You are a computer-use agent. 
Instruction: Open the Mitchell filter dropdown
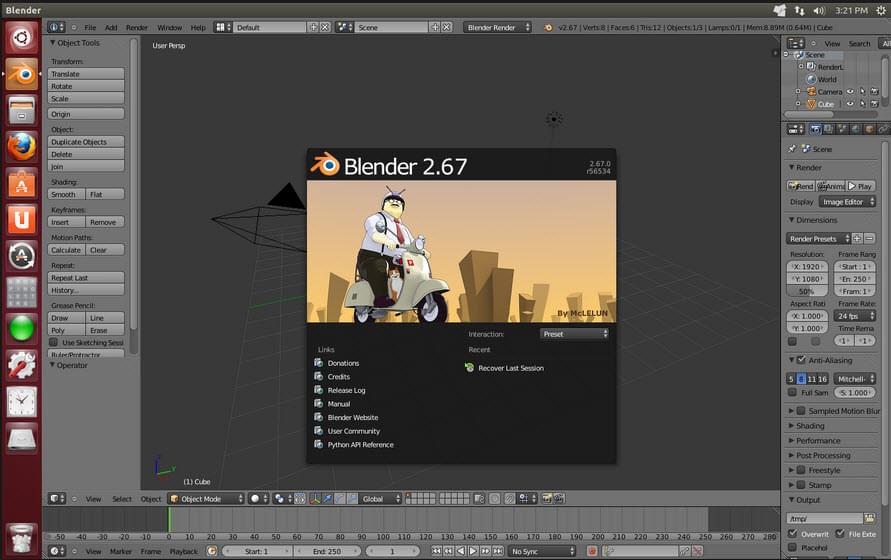coord(855,379)
